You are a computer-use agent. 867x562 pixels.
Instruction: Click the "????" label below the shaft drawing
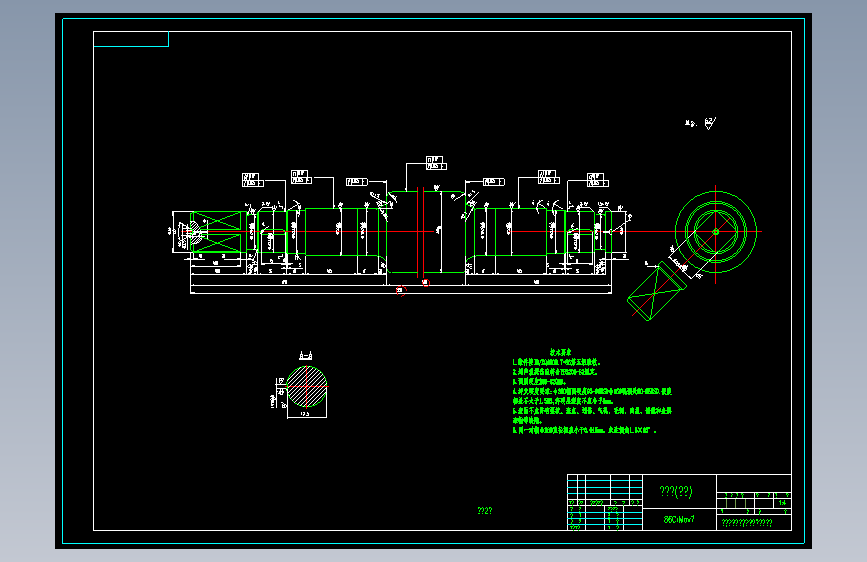pyautogui.click(x=484, y=511)
